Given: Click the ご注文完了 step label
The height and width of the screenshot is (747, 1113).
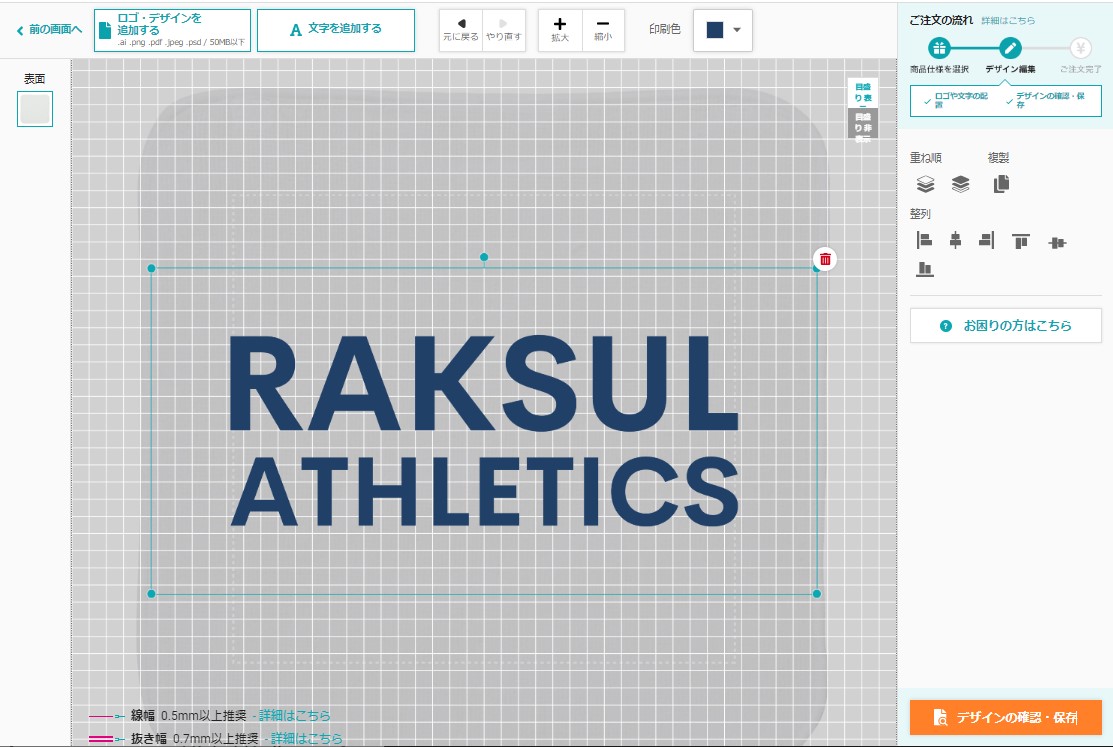Looking at the screenshot, I should pos(1080,70).
